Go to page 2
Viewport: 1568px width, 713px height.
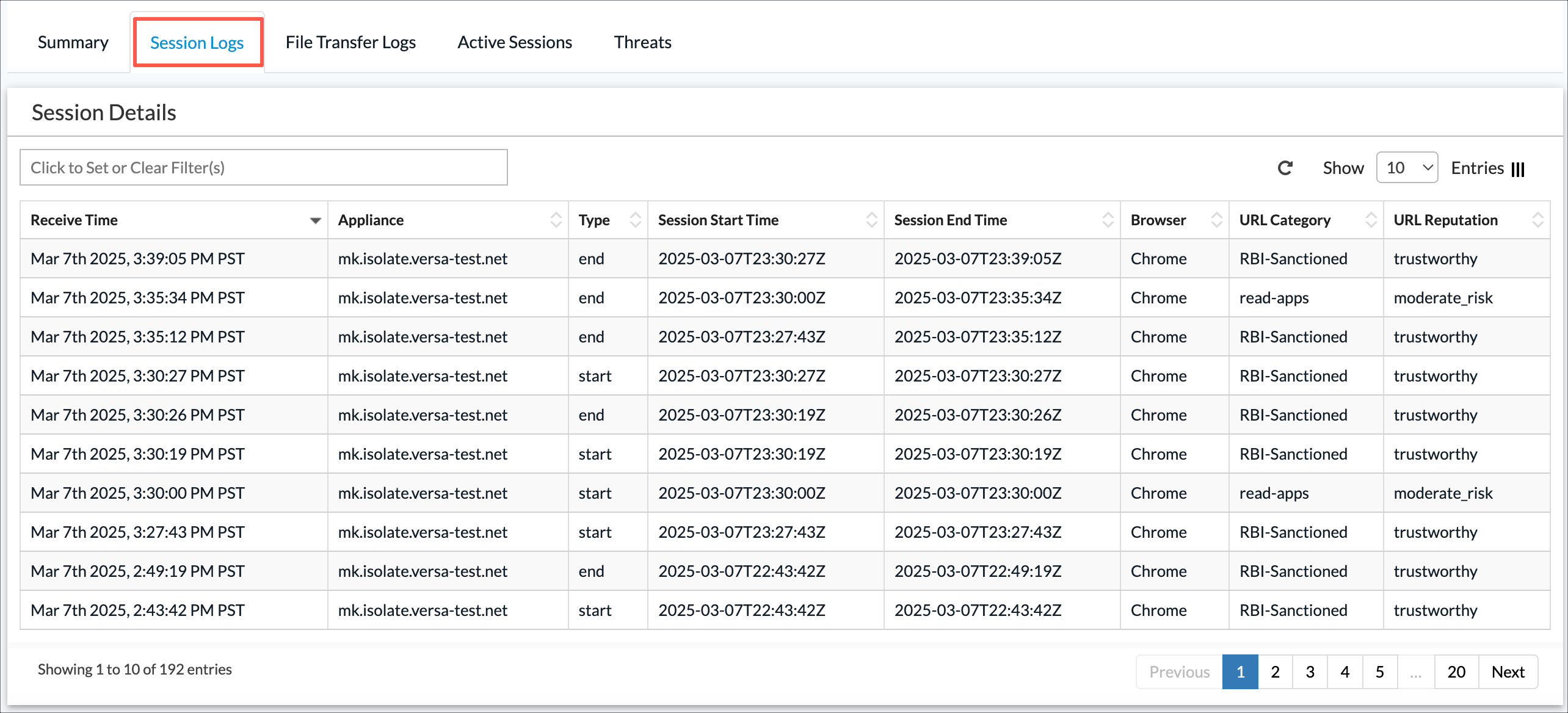pyautogui.click(x=1275, y=671)
